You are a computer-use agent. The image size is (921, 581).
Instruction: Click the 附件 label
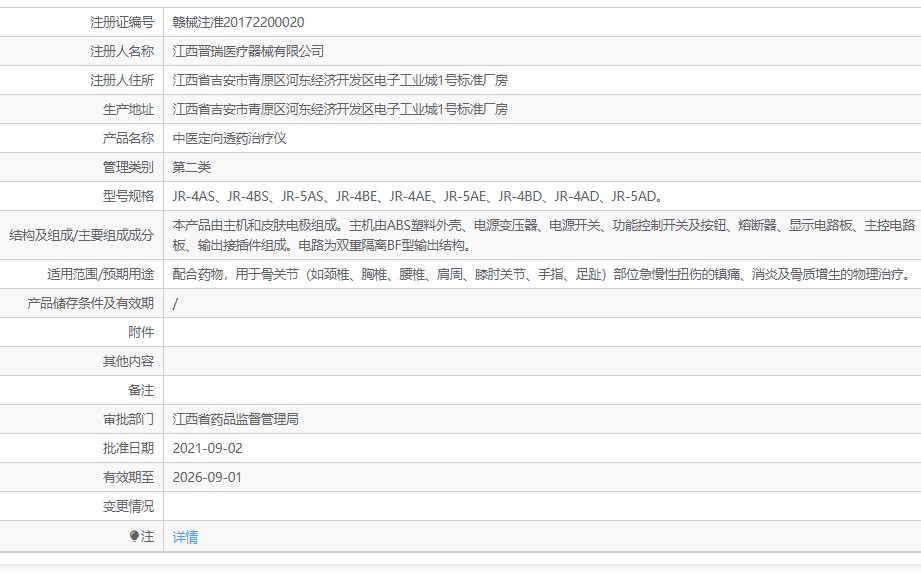point(141,333)
